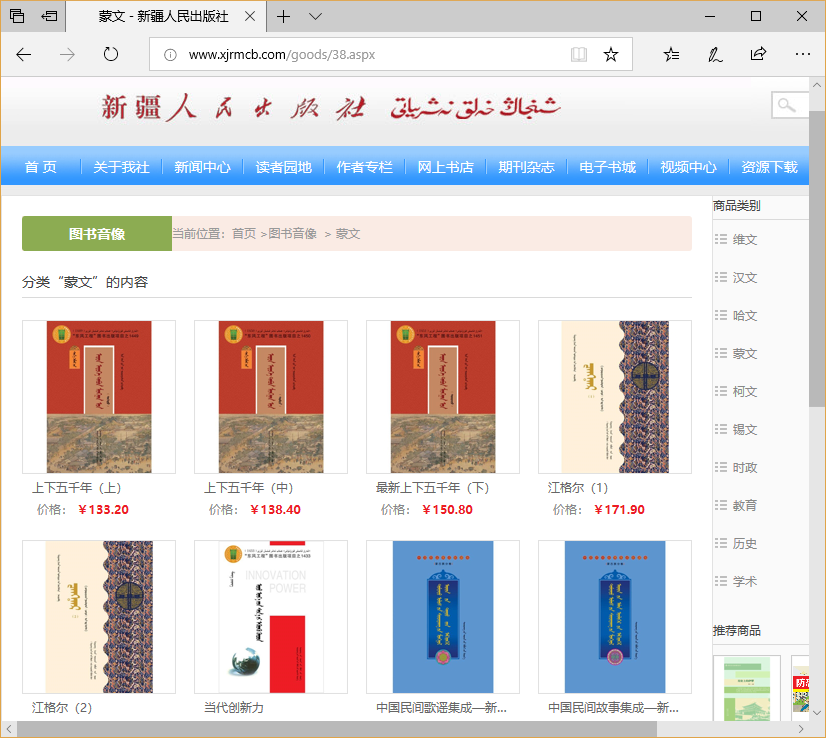Select the 历史 category in the sidebar
This screenshot has width=826, height=738.
click(x=745, y=543)
